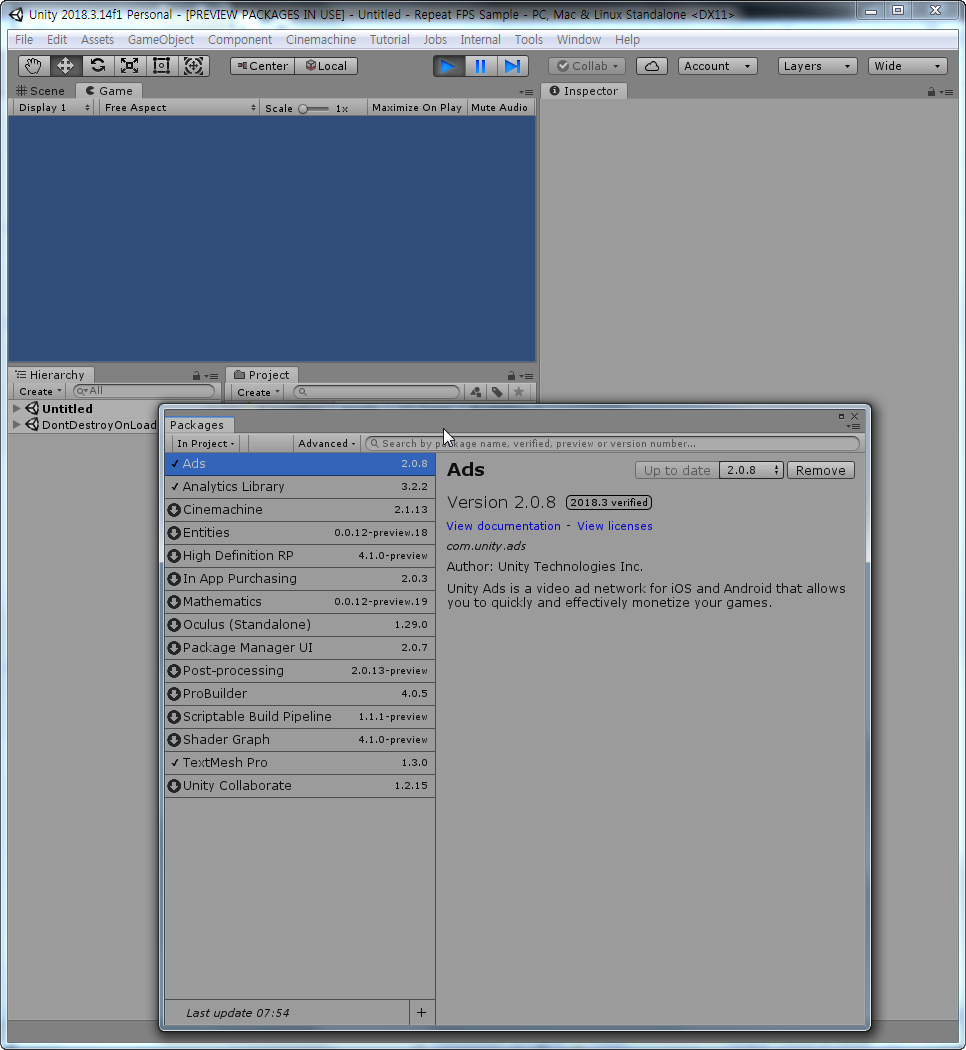Screen dimensions: 966x1050
Task: Open the Jobs menu
Action: tap(434, 40)
